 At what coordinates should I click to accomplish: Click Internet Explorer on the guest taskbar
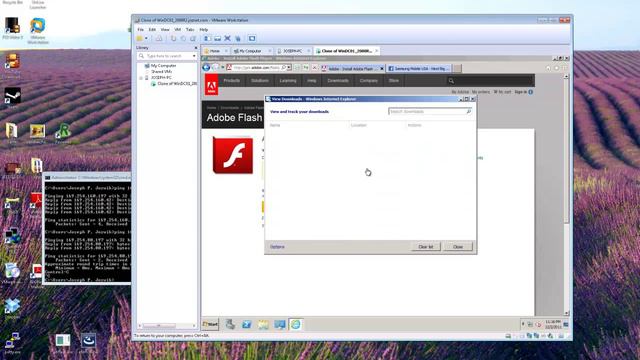coord(296,324)
